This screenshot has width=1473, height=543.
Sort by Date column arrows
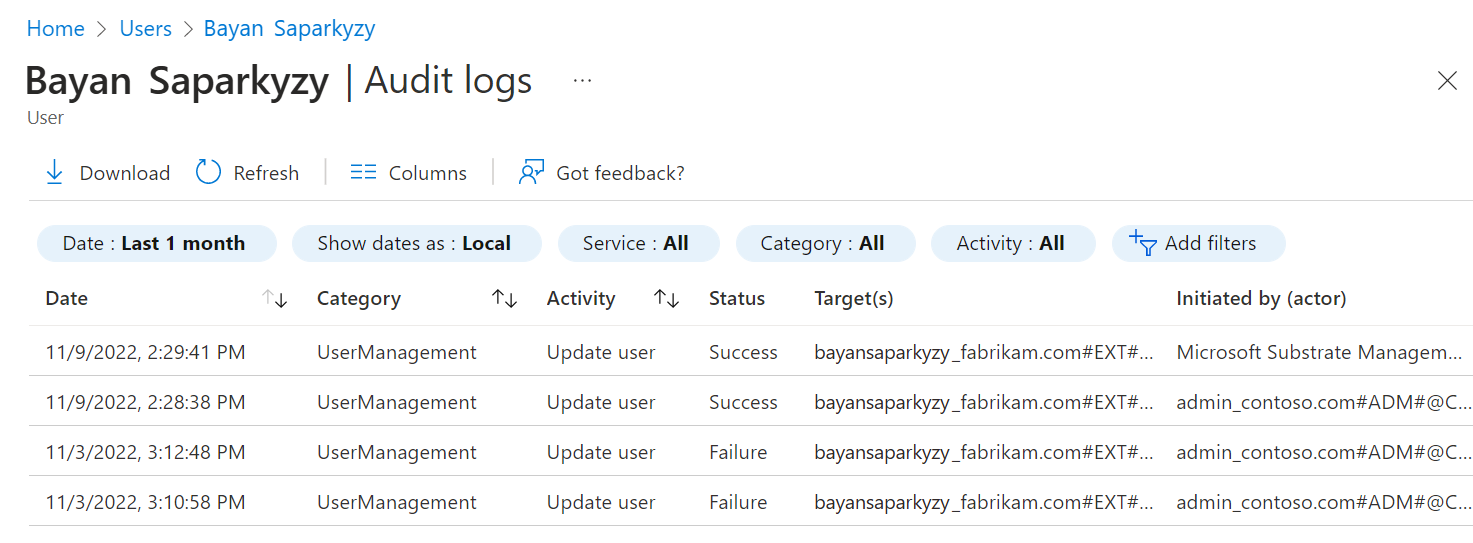(x=274, y=299)
